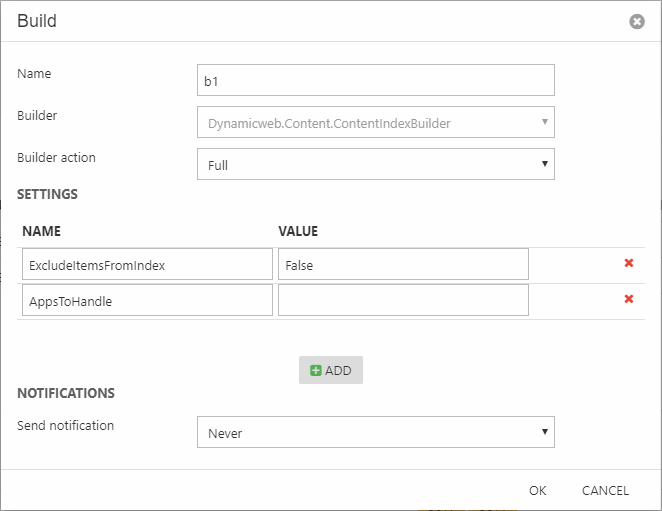Click the VALUE column header
Screen dimensions: 662x511
[x=298, y=231]
